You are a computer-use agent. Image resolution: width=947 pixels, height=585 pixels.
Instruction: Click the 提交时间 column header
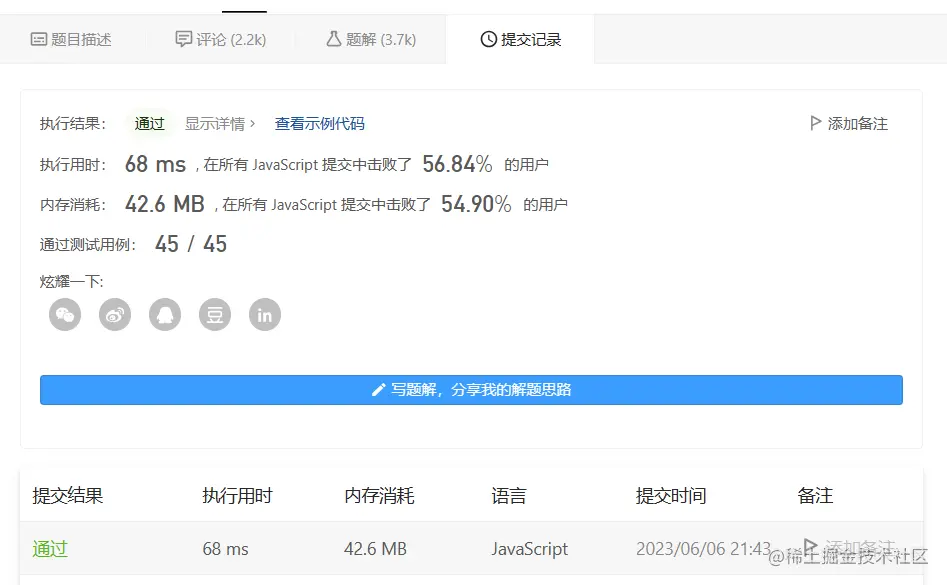[x=671, y=496]
